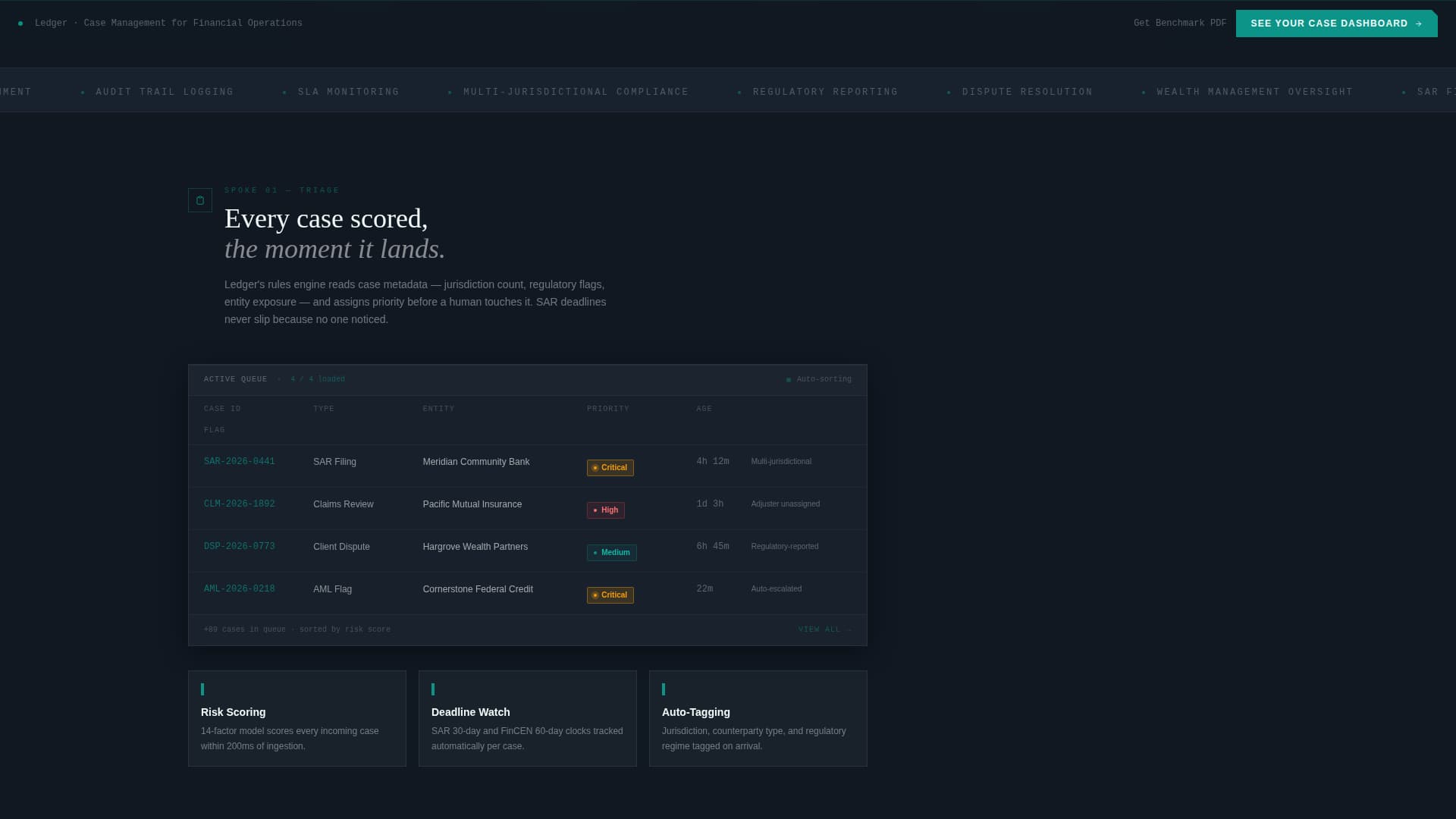Screen dimensions: 1456x819
Task: Select the Risk Scoring card
Action: (x=297, y=719)
